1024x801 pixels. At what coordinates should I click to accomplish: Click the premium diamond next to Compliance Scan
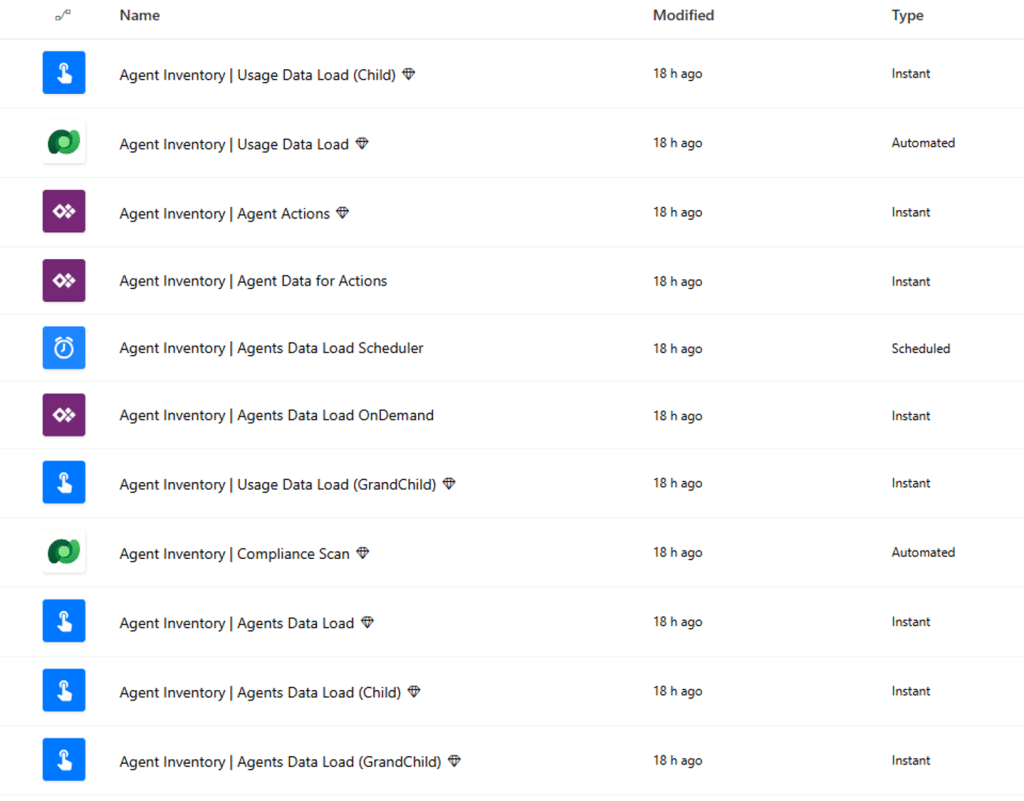click(x=363, y=553)
